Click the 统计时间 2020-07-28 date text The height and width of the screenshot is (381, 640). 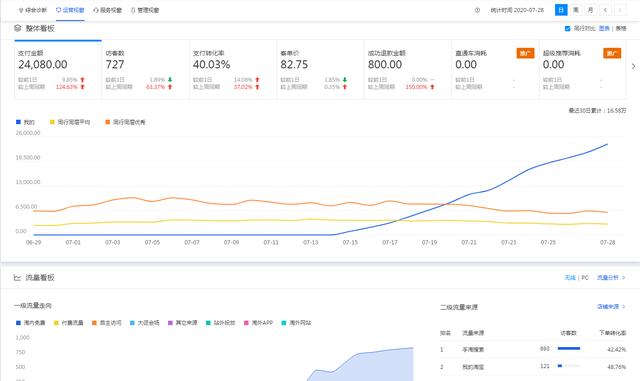point(517,10)
